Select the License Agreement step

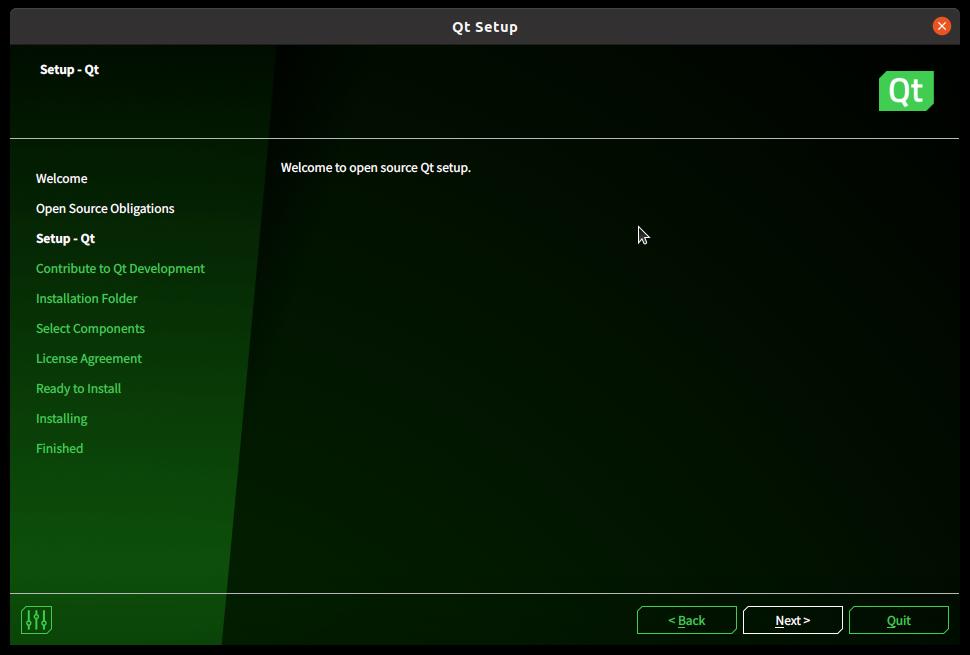88,359
